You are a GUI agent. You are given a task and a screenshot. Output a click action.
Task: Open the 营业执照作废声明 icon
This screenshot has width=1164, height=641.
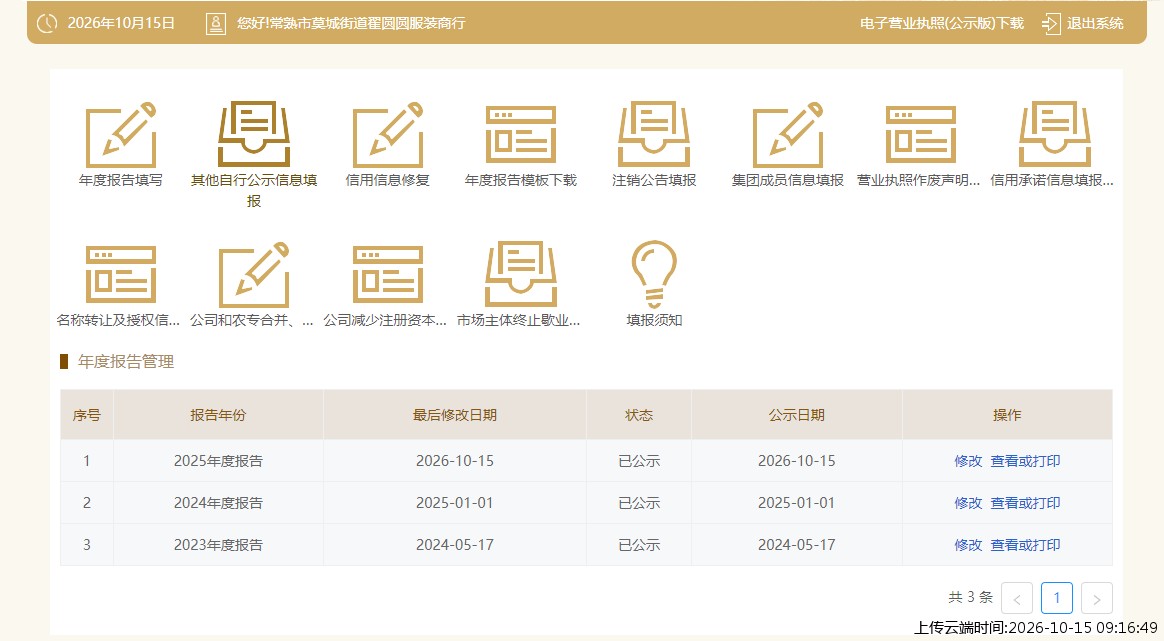(921, 135)
